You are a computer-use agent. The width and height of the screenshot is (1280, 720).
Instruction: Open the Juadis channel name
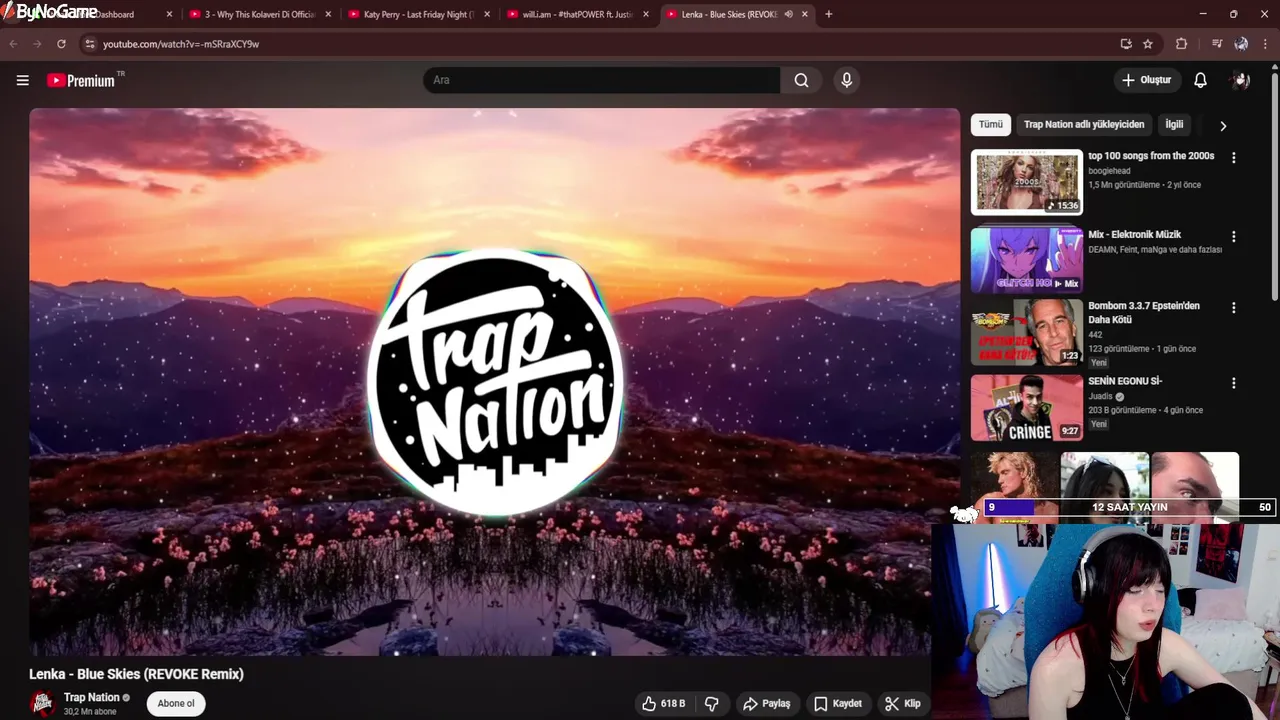[1100, 397]
